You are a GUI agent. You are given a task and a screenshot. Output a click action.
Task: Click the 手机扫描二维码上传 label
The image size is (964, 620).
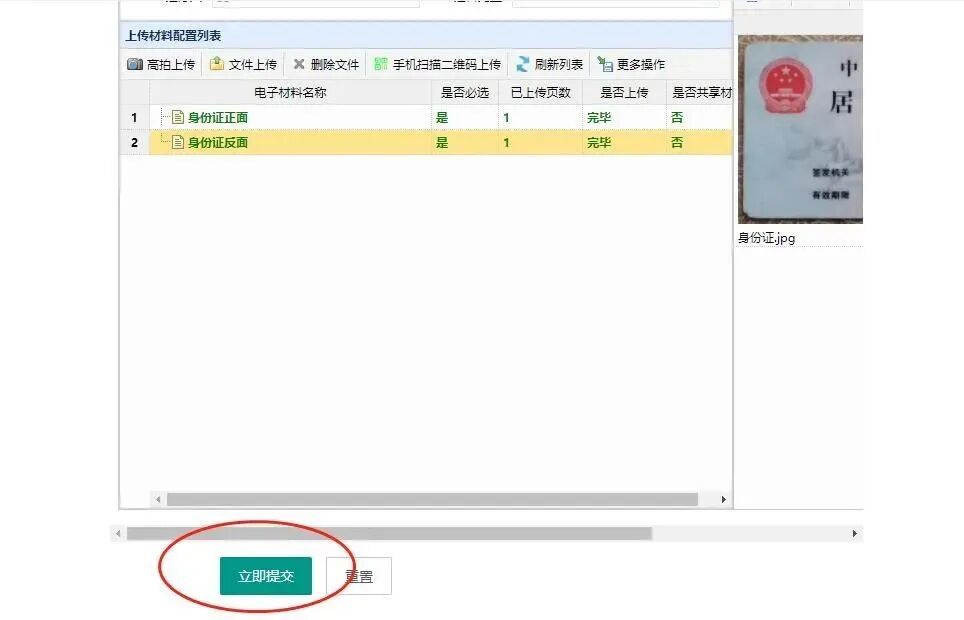tap(446, 65)
